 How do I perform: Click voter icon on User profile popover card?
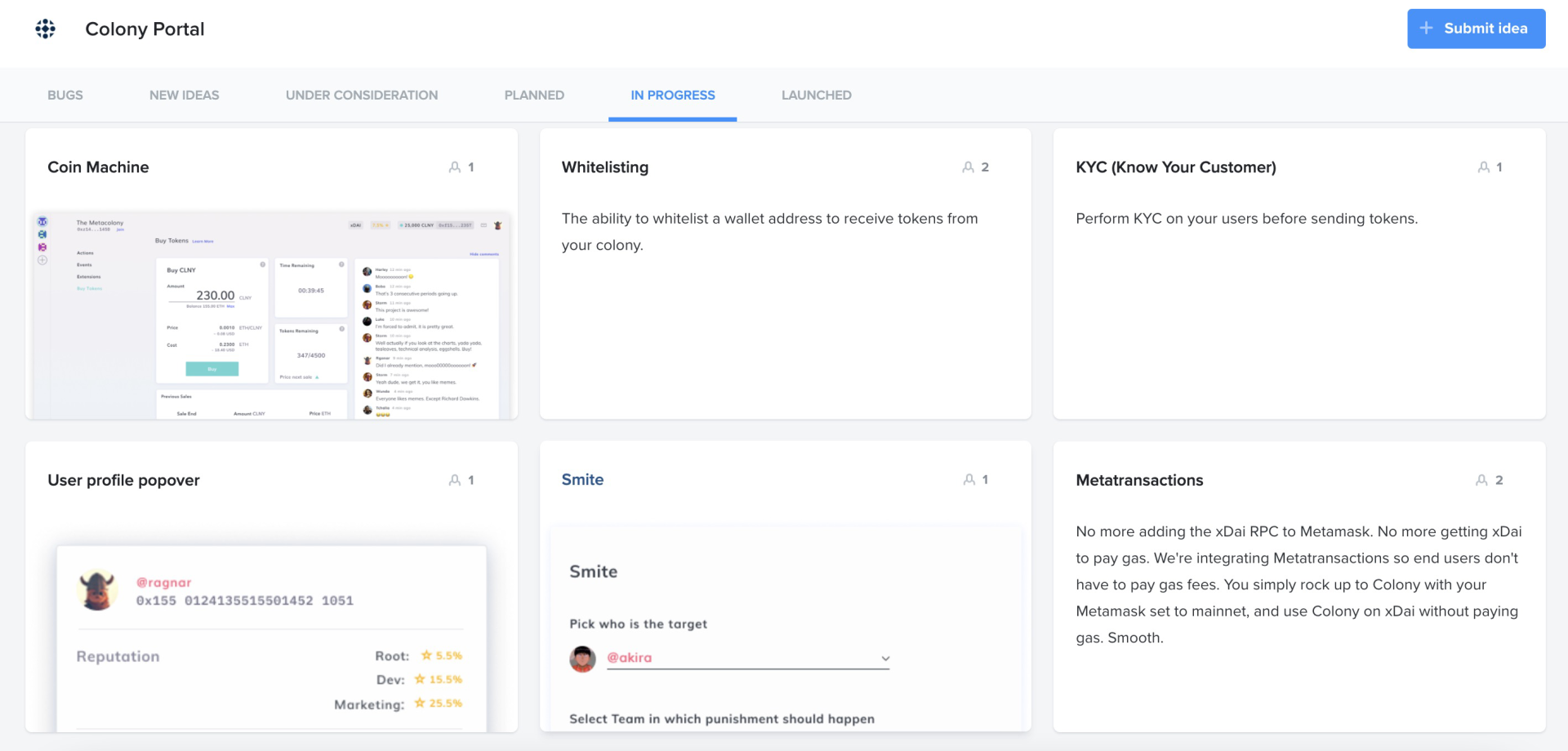(455, 481)
